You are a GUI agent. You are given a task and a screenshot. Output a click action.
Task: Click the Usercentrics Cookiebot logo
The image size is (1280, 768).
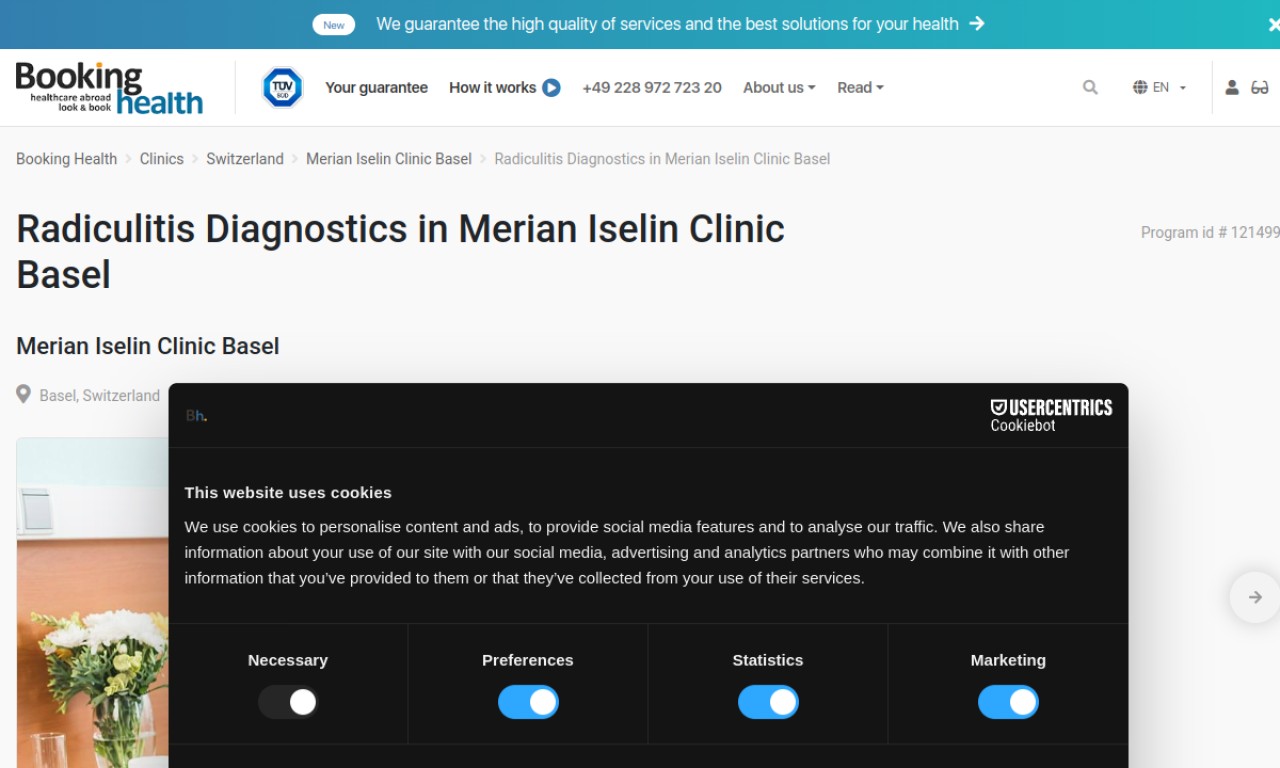coord(1051,415)
